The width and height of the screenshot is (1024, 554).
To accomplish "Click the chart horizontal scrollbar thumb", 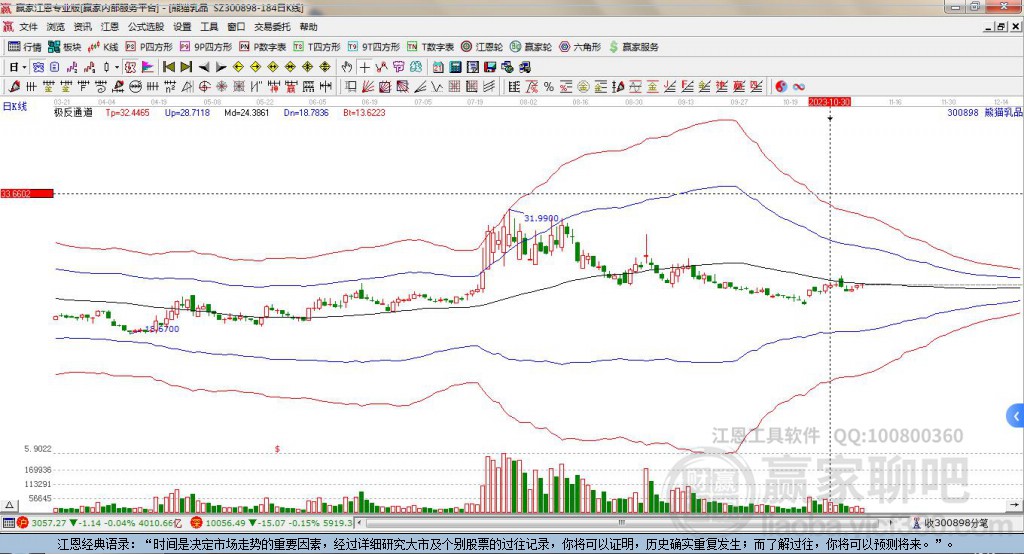I will [x=622, y=523].
